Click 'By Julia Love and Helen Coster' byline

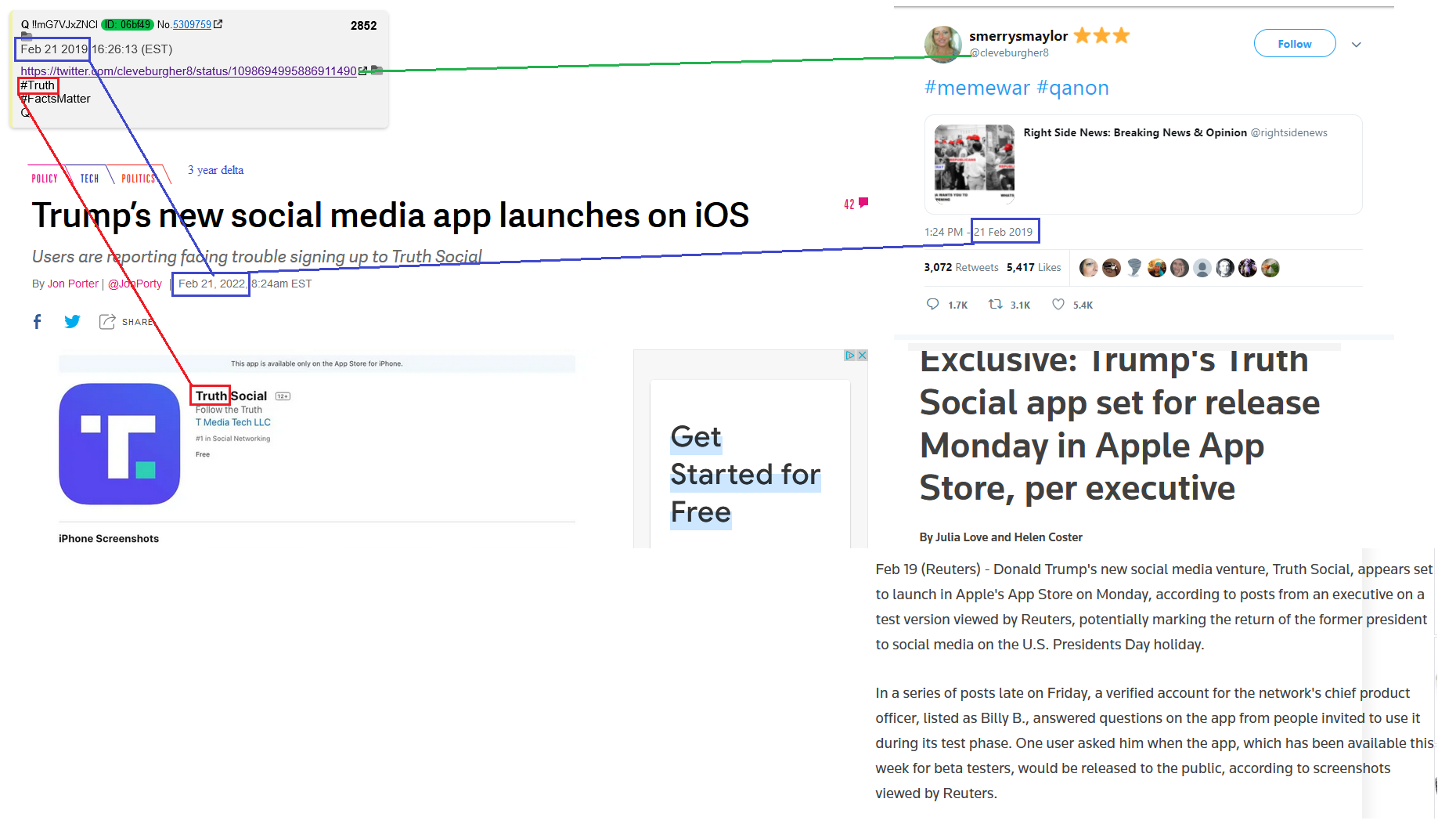pyautogui.click(x=1001, y=537)
